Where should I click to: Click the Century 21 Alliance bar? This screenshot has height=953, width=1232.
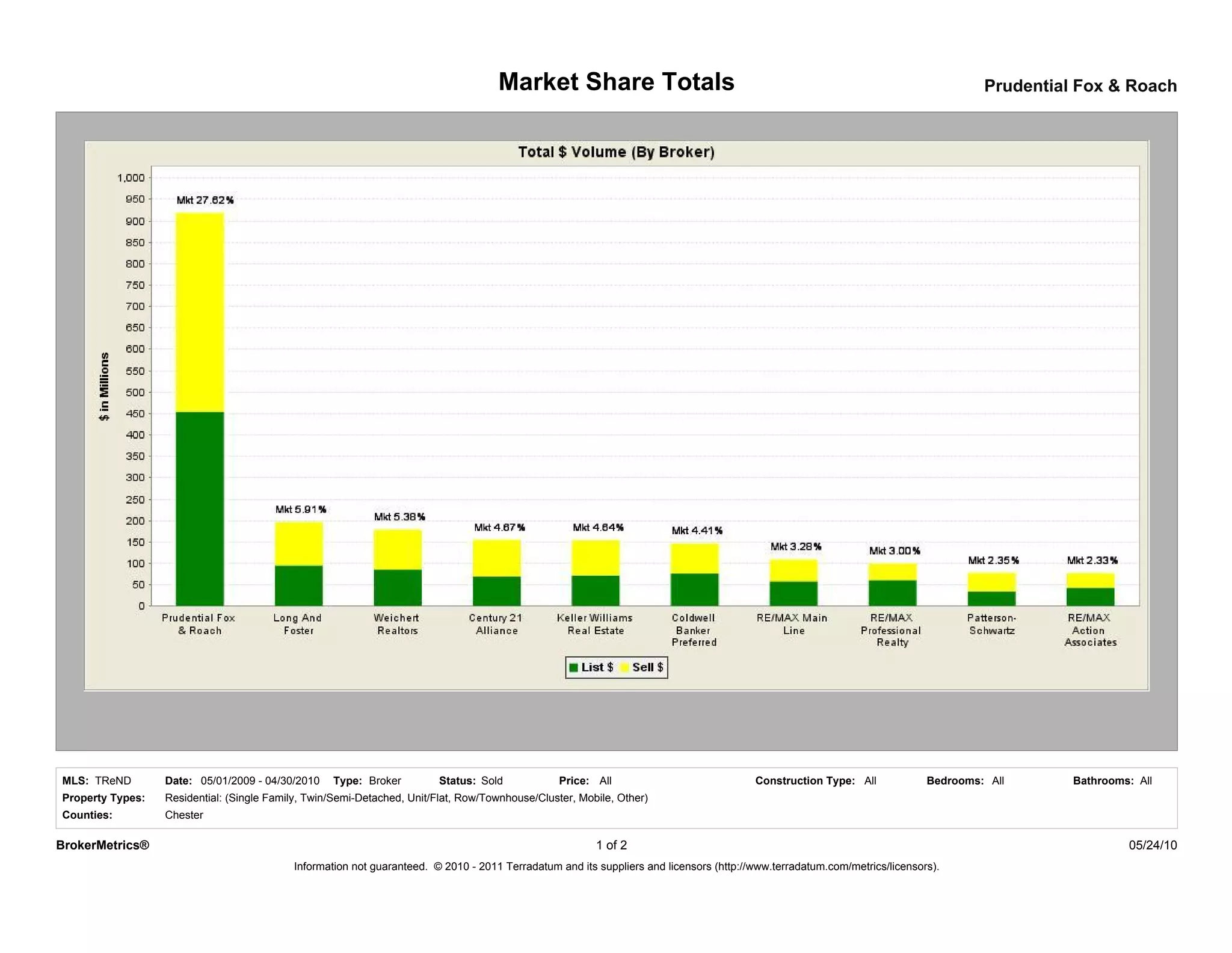[496, 573]
